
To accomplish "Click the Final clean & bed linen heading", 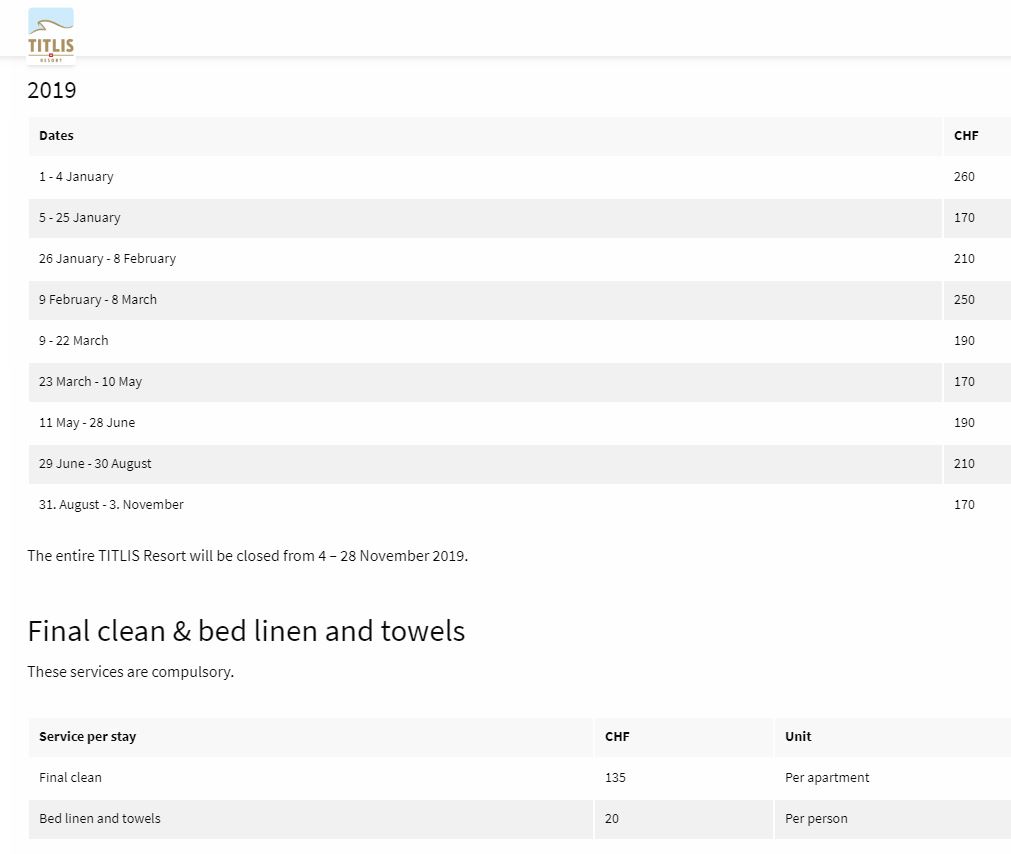I will click(246, 631).
